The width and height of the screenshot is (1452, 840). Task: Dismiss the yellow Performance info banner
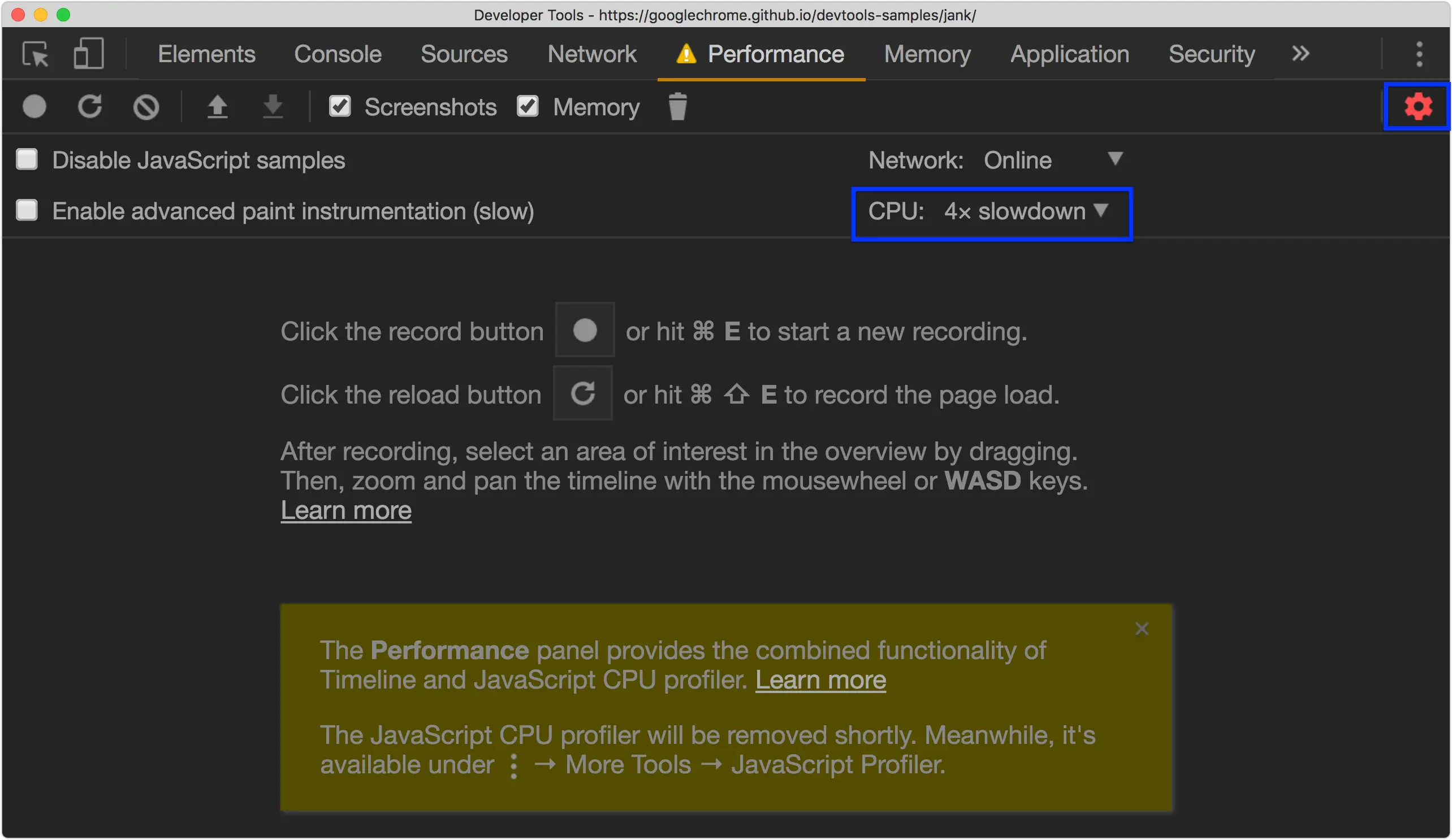click(1142, 629)
